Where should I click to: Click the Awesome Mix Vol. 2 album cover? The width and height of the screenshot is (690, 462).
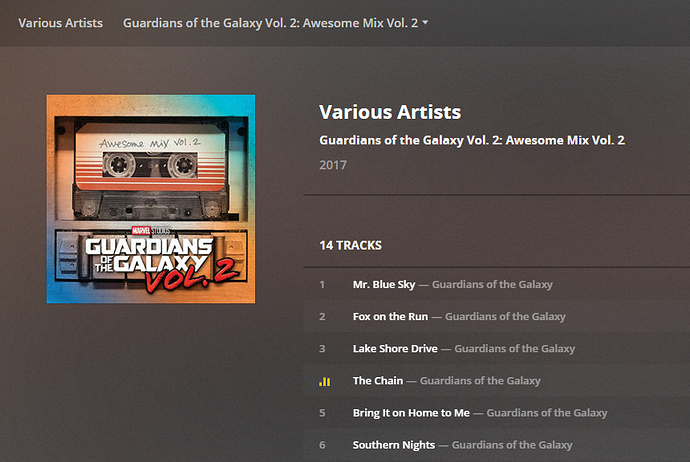point(150,199)
